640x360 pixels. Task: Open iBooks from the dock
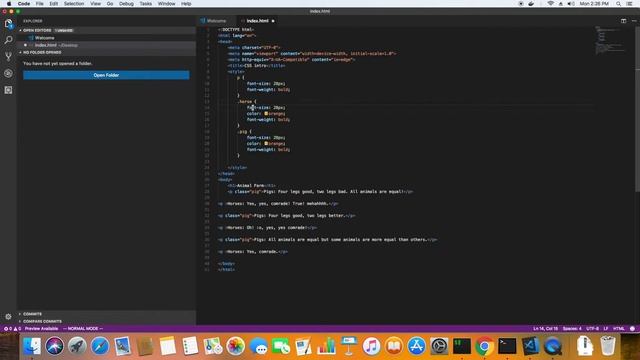[x=394, y=346]
